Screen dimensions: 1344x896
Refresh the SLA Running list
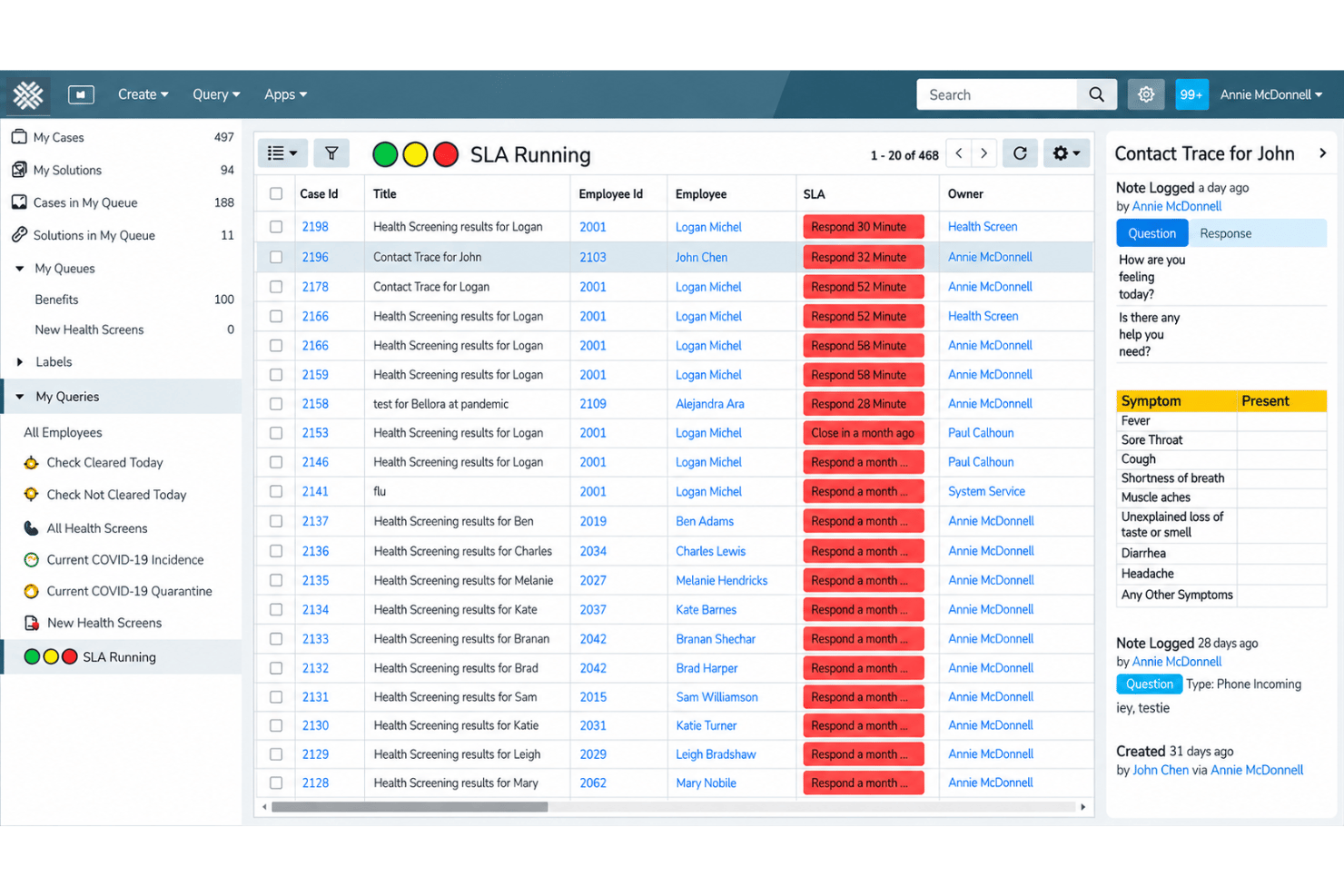point(1020,153)
